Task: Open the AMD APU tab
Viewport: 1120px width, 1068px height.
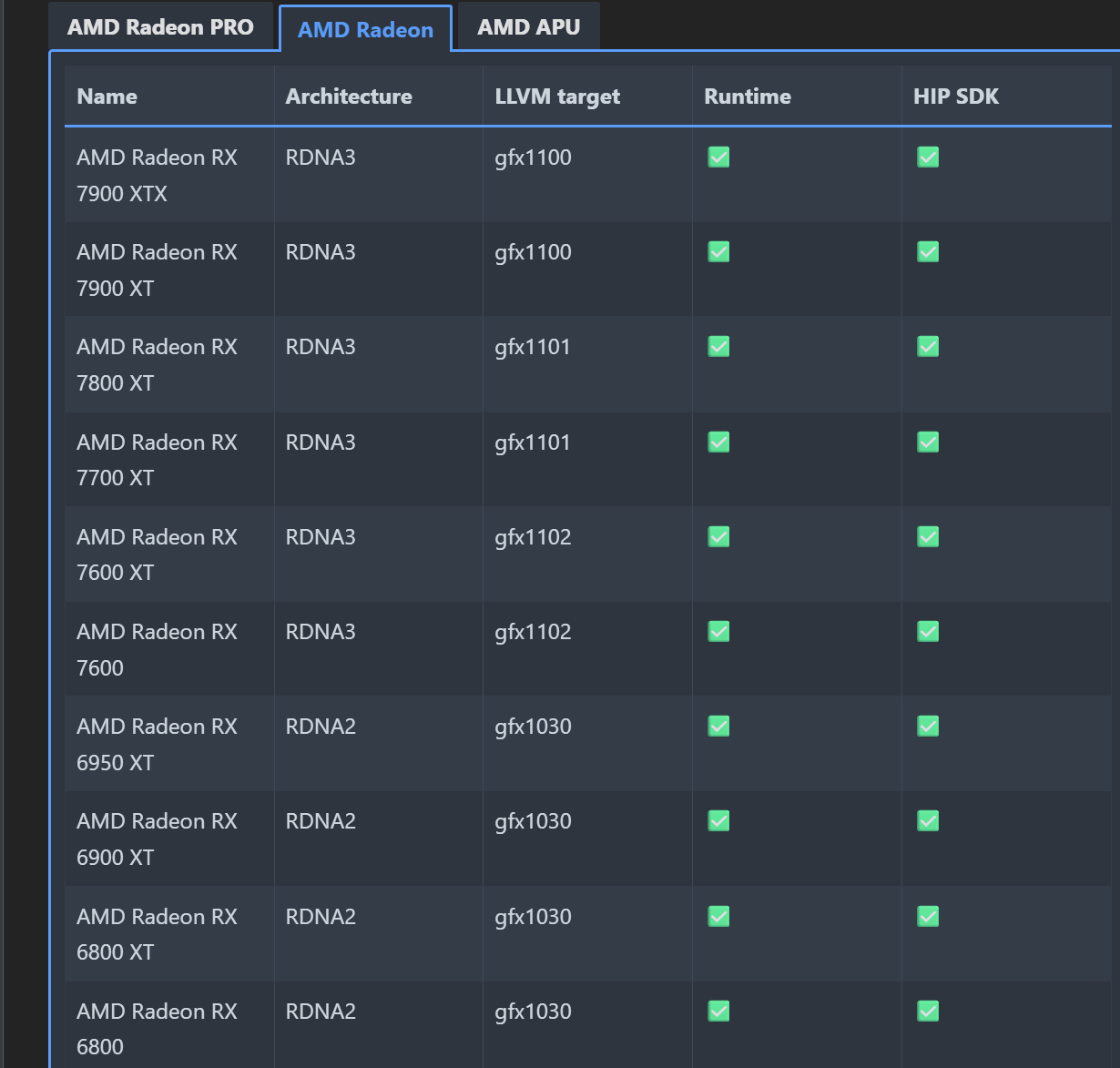Action: (529, 26)
